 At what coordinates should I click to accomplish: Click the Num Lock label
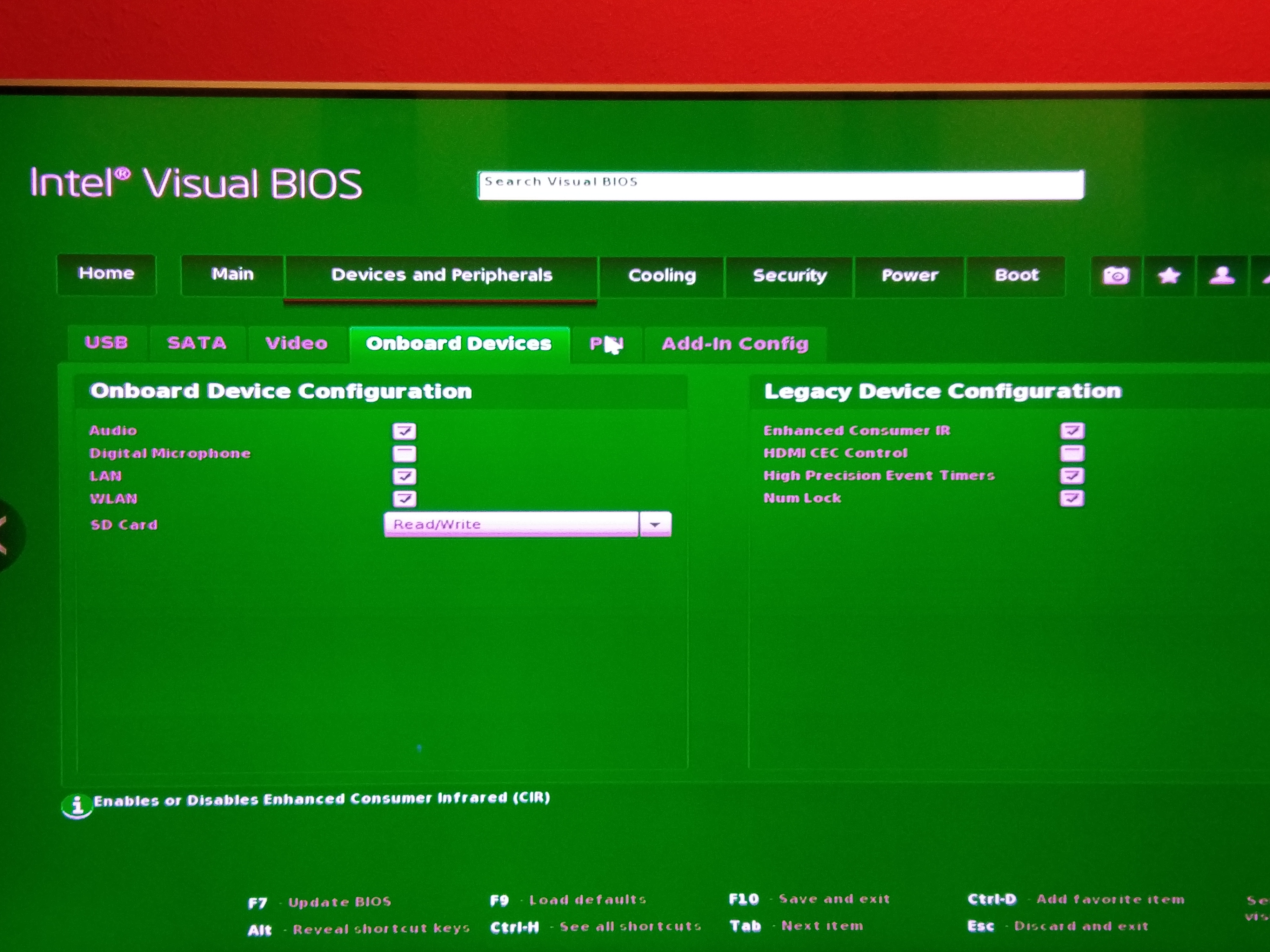coord(802,498)
